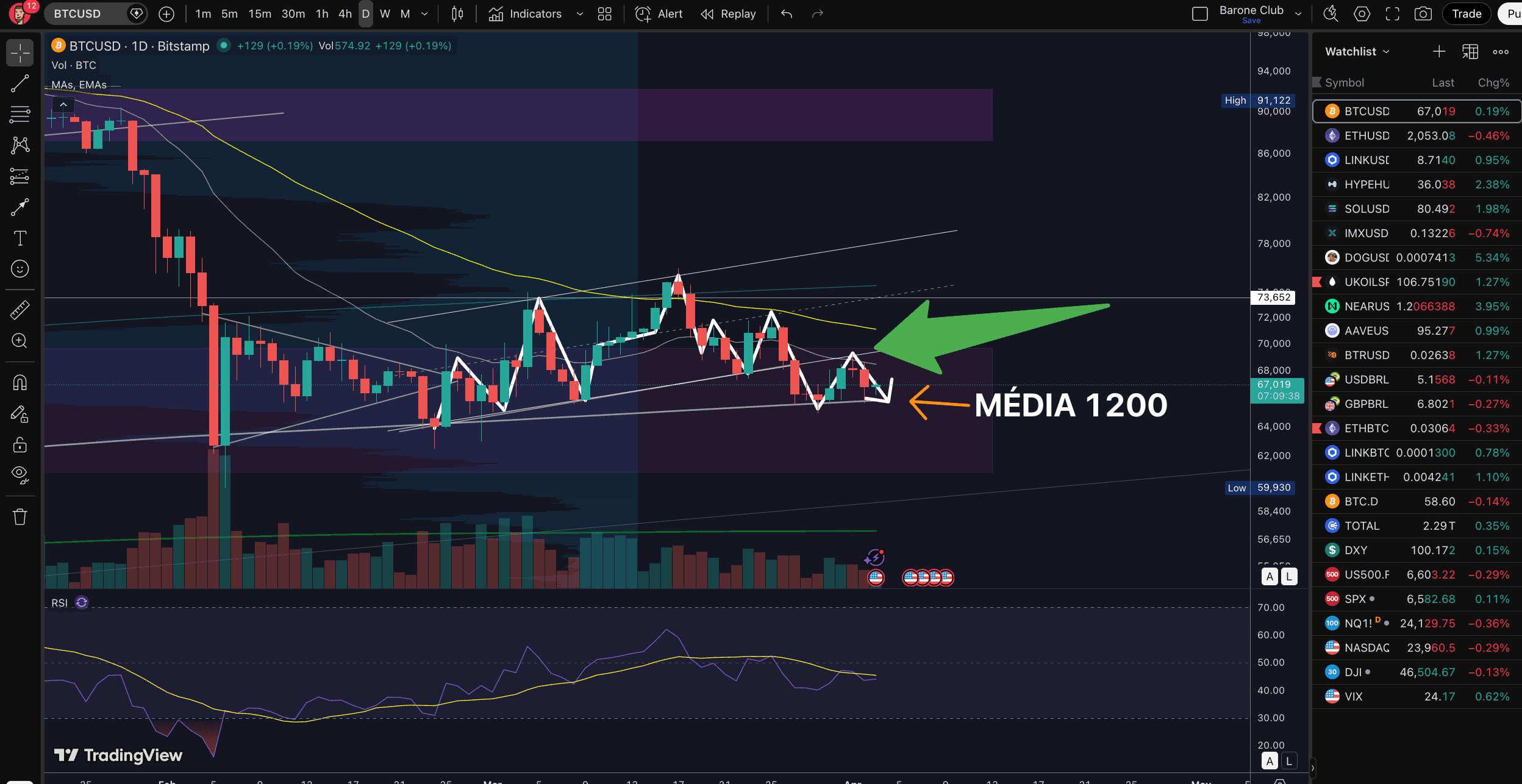Select the emoji sticker tool
This screenshot has width=1522, height=784.
click(20, 268)
